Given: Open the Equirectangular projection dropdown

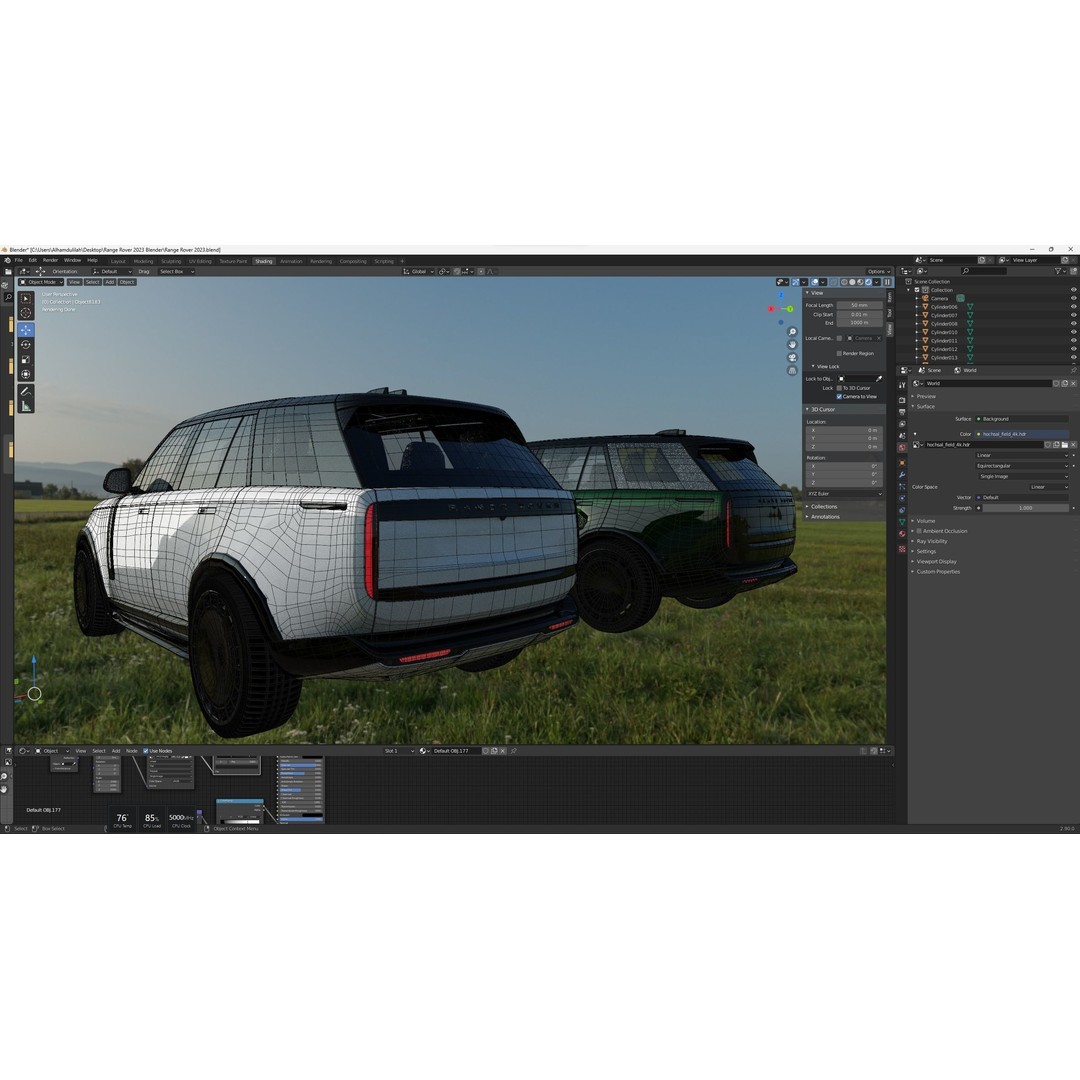Looking at the screenshot, I should tap(1022, 466).
